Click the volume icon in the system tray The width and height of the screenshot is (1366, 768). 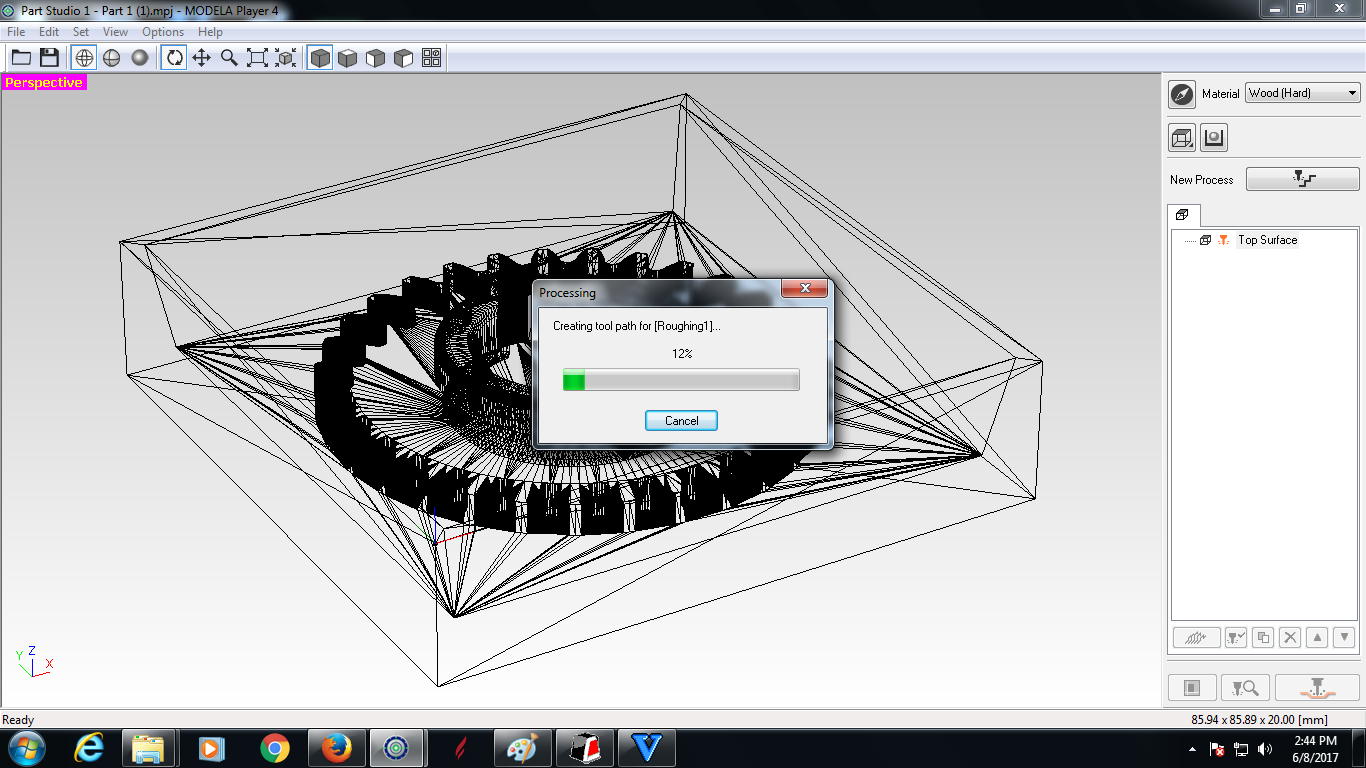[1265, 748]
